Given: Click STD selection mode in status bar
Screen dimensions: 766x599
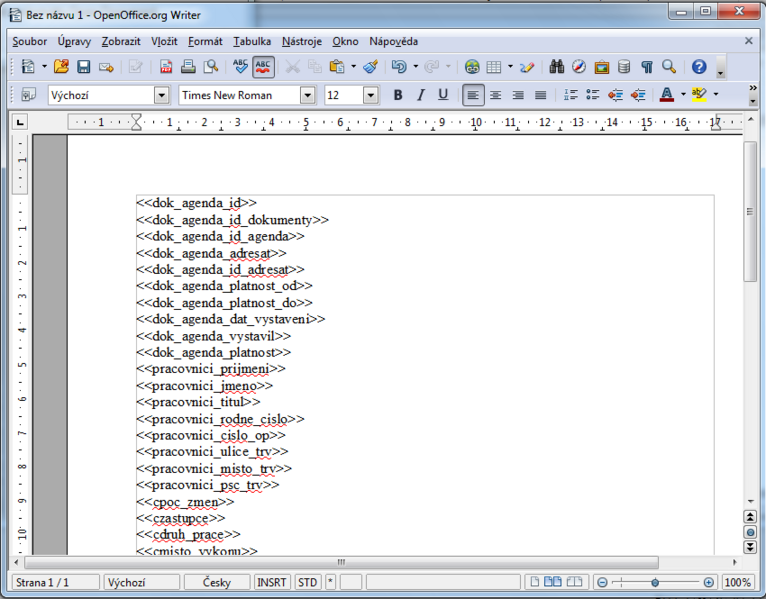Looking at the screenshot, I should click(x=307, y=582).
